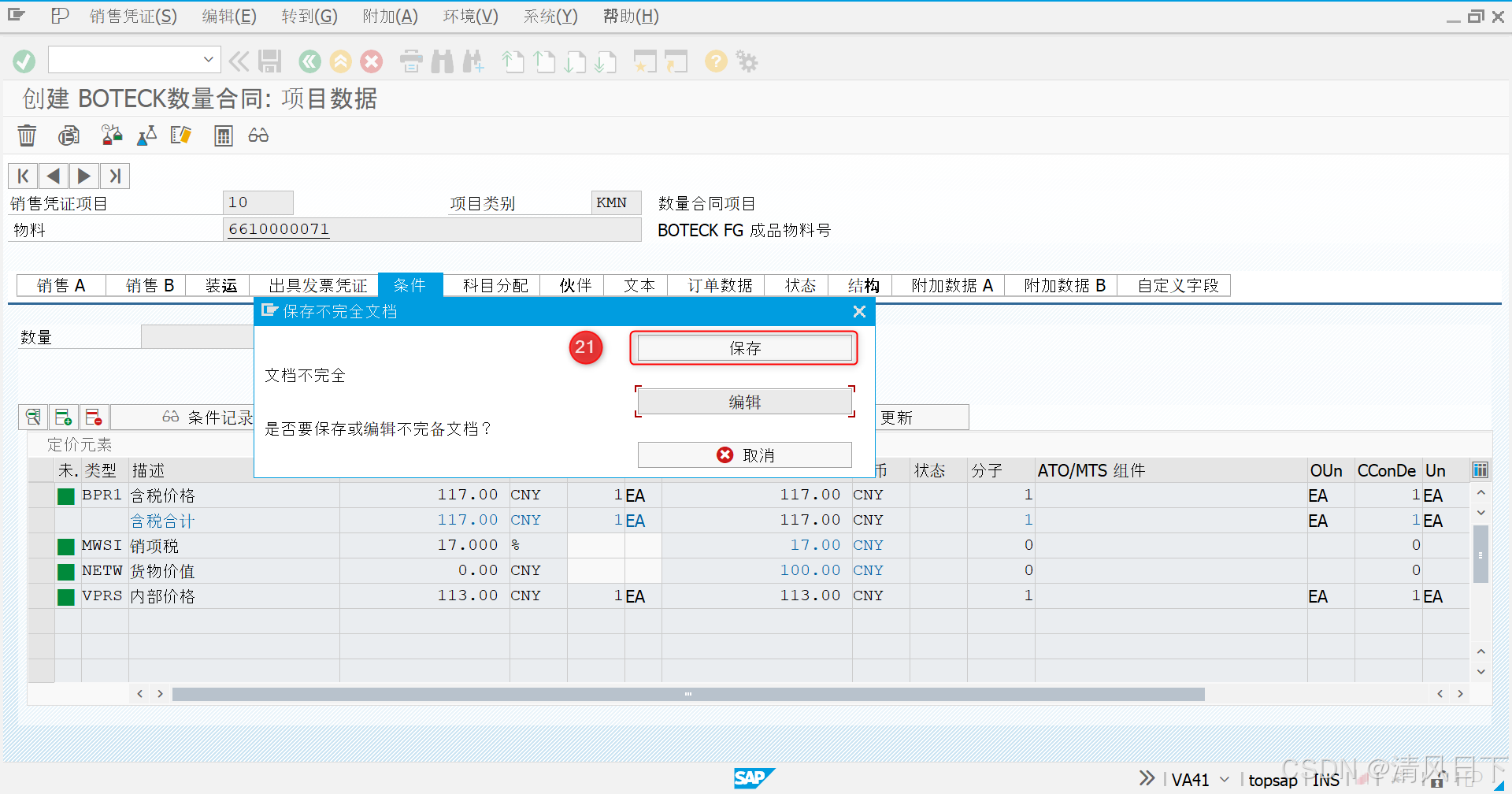The image size is (1512, 794).
Task: Save using the disk toolbar icon
Action: point(270,61)
